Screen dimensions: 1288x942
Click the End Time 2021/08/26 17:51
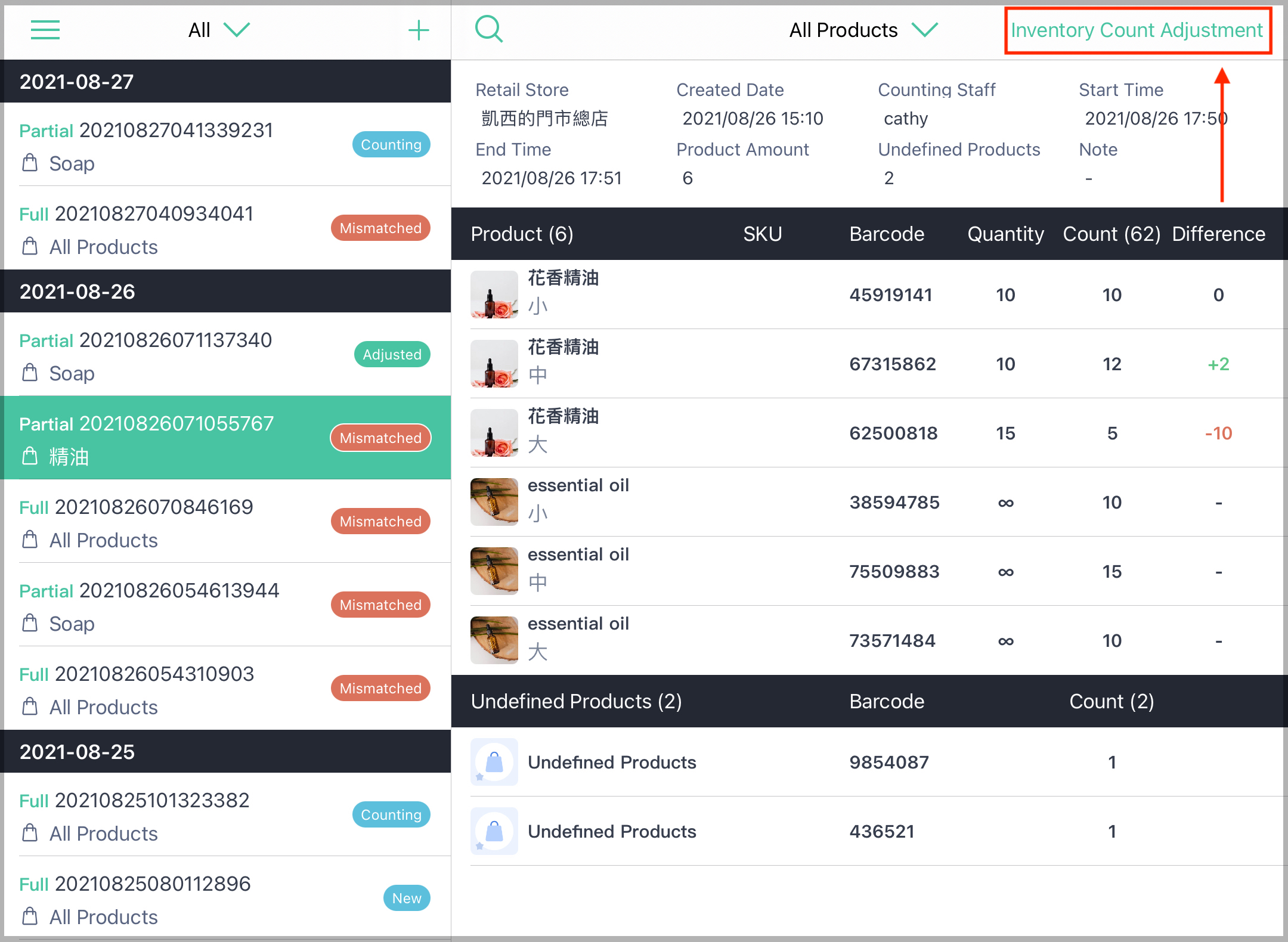coord(552,178)
